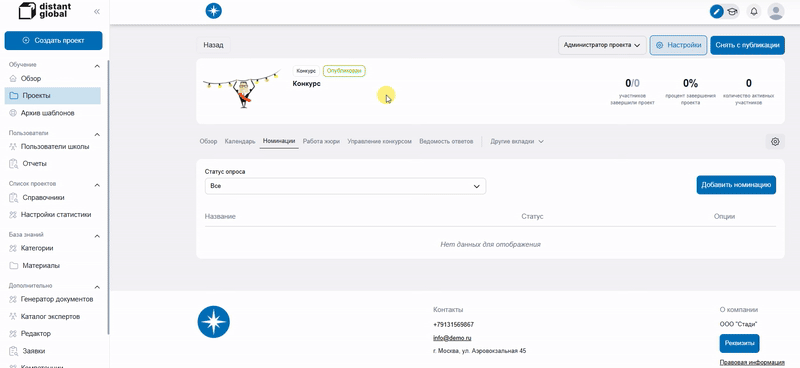800x368 pixels.
Task: Collapse the Обучение section
Action: [x=97, y=66]
